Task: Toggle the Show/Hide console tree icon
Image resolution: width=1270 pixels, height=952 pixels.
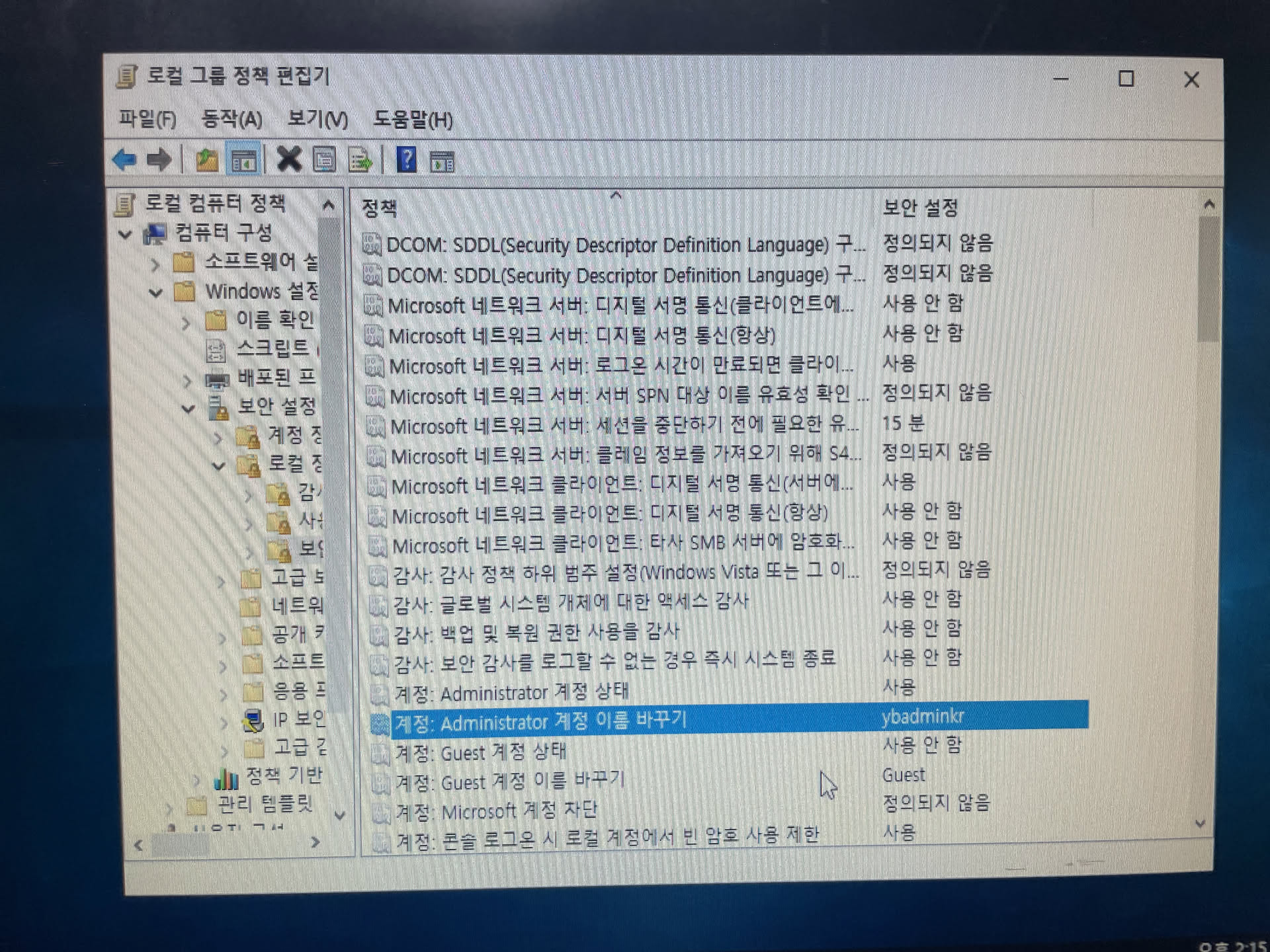Action: (x=243, y=161)
